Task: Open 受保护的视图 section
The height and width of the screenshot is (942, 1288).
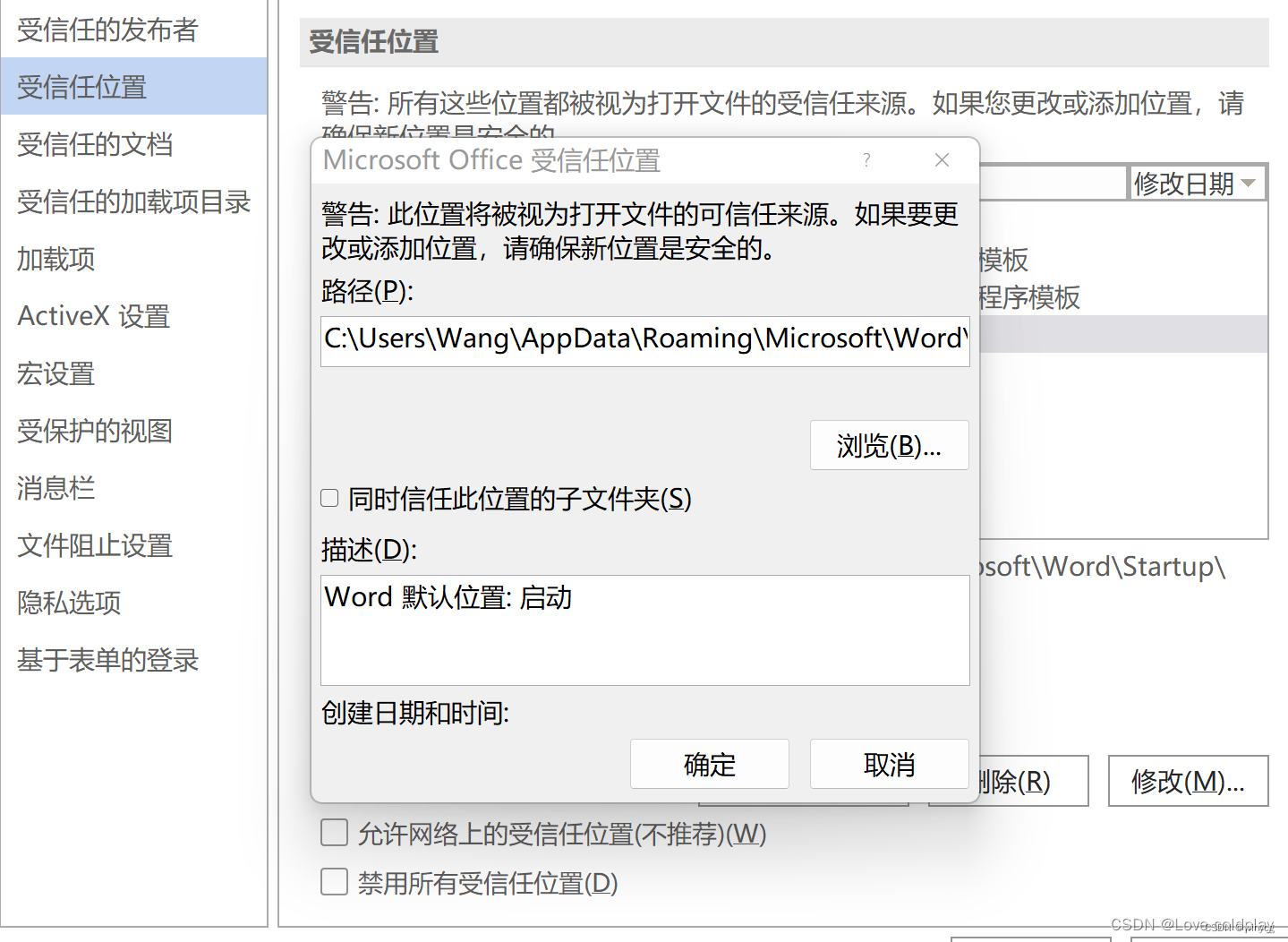Action: [x=133, y=431]
